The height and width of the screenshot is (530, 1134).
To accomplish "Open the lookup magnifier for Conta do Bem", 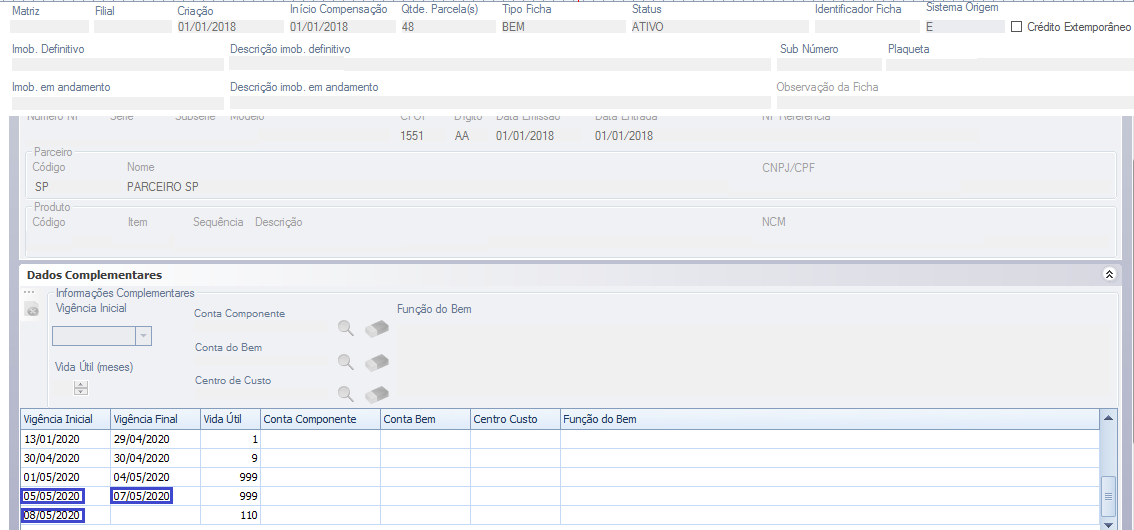I will (346, 361).
